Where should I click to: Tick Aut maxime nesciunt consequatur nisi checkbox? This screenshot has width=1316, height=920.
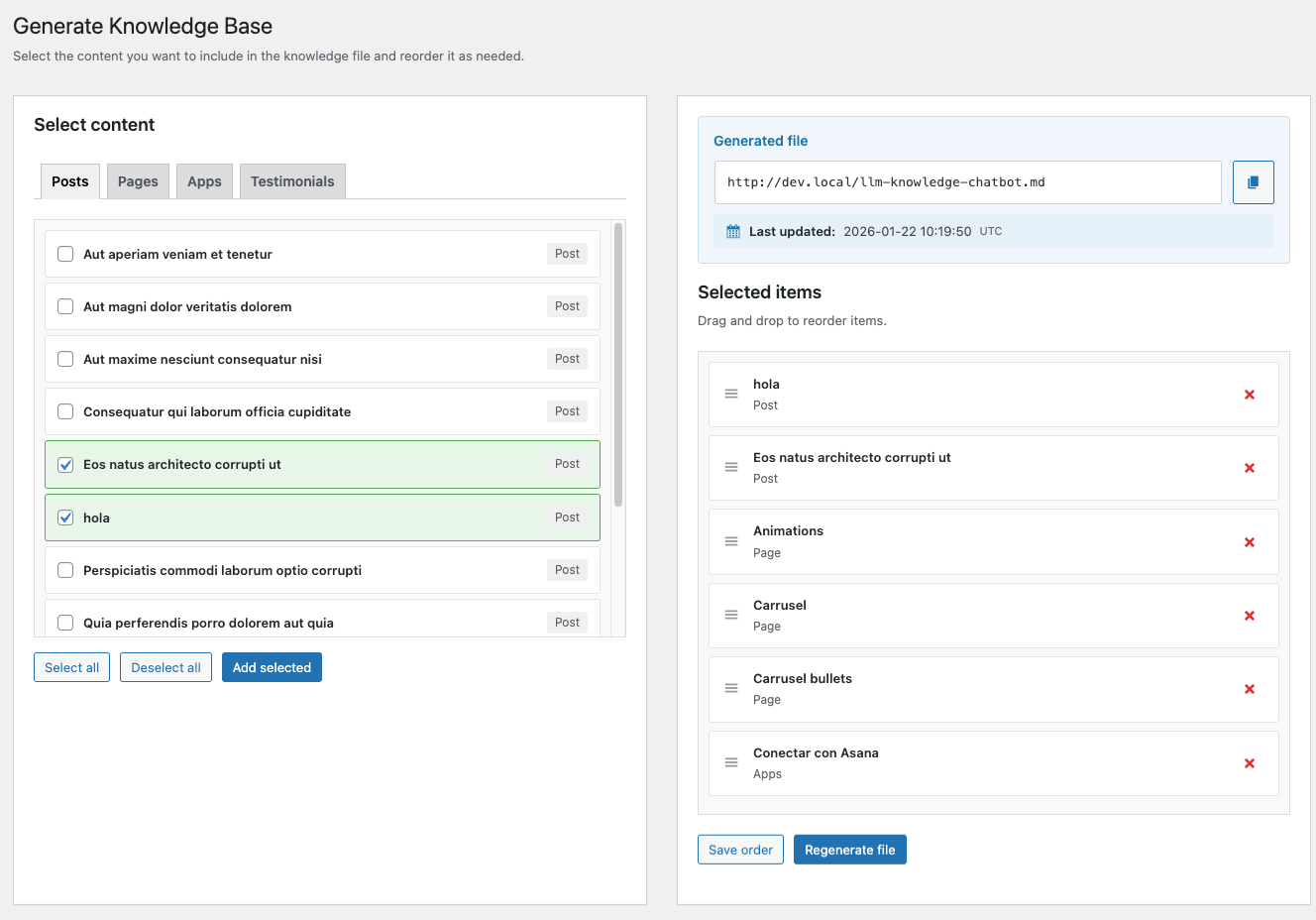(x=65, y=359)
